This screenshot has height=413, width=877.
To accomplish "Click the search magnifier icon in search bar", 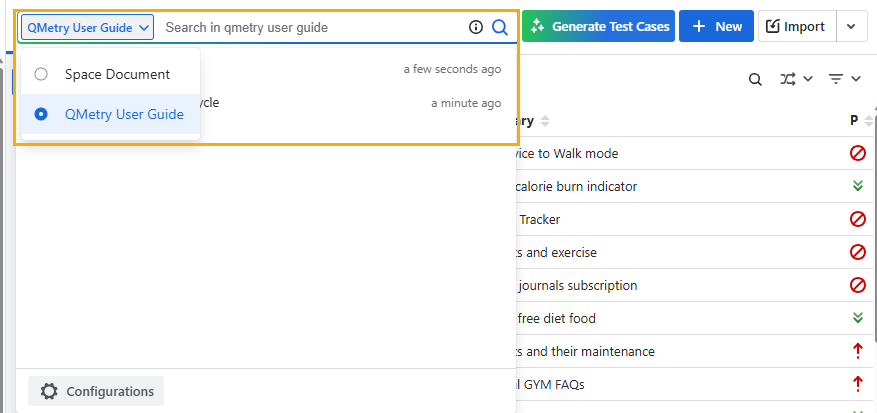I will [500, 27].
